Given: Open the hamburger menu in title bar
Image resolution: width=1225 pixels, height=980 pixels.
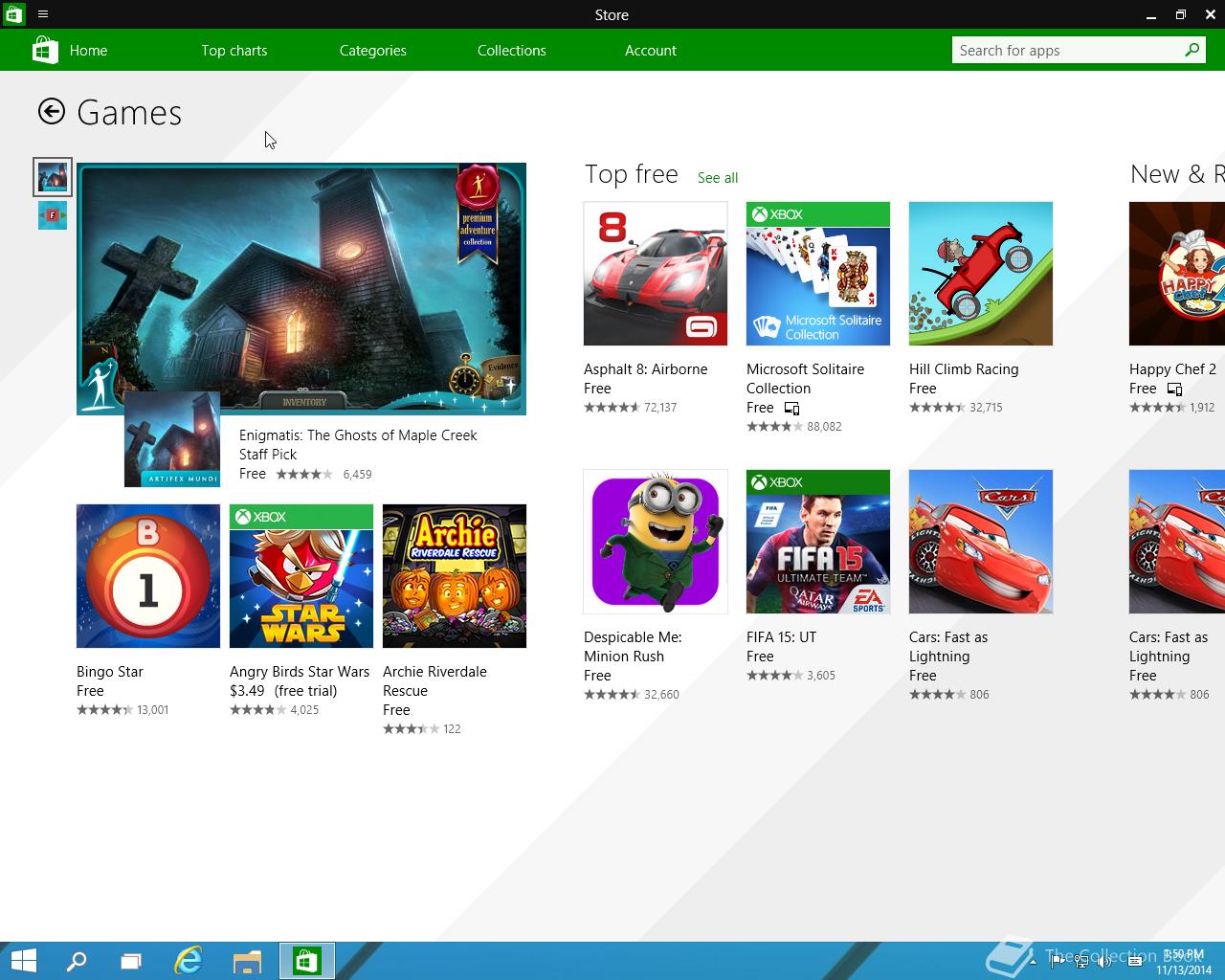Looking at the screenshot, I should (43, 14).
